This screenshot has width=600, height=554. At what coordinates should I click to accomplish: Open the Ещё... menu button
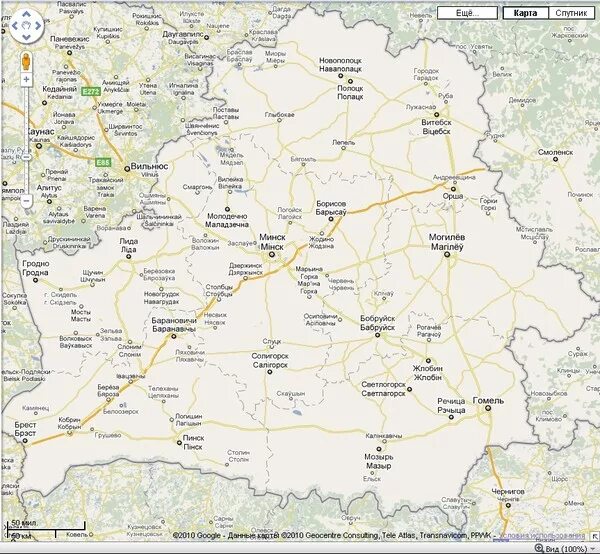pos(467,13)
